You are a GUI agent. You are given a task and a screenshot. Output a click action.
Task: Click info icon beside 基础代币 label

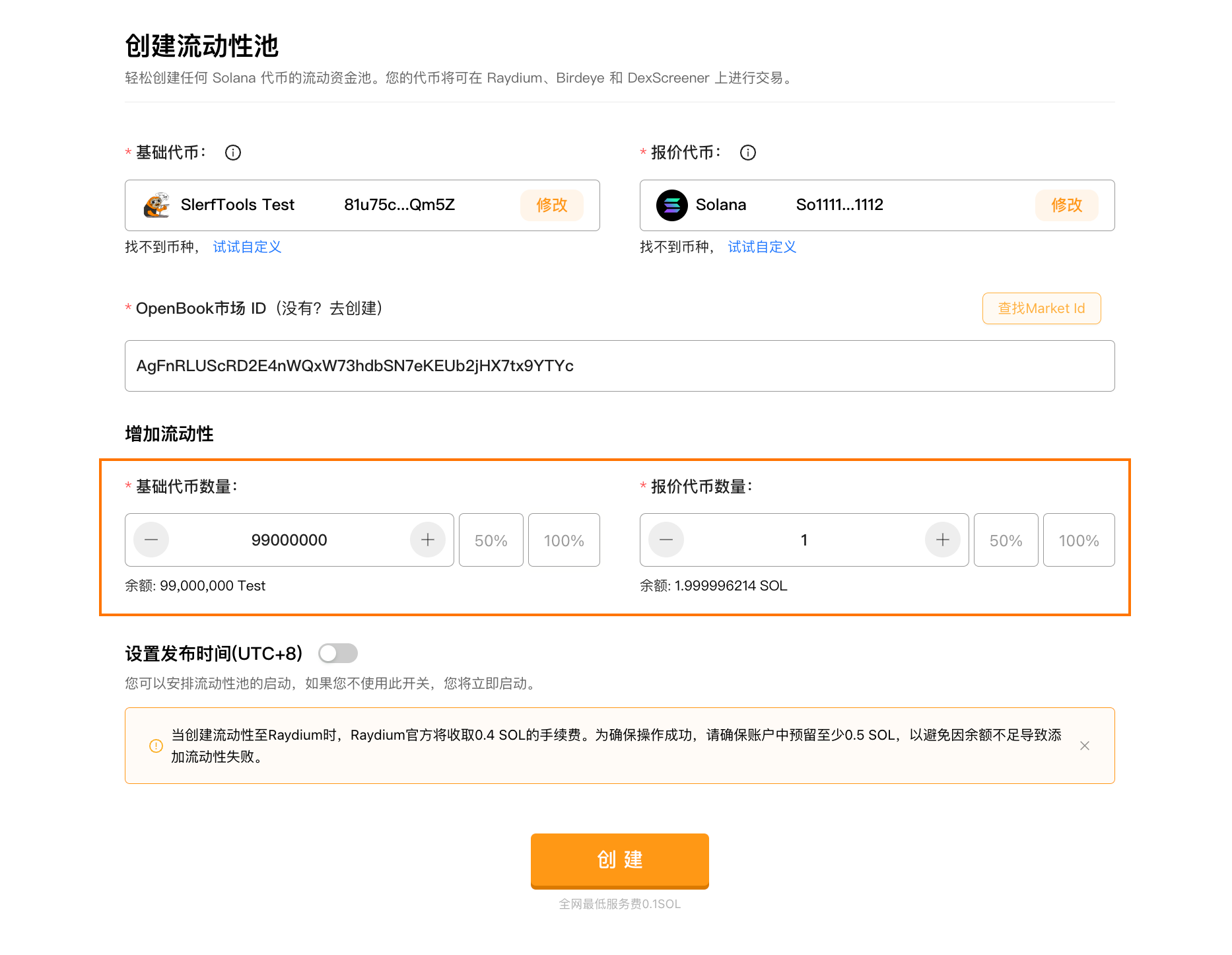233,153
